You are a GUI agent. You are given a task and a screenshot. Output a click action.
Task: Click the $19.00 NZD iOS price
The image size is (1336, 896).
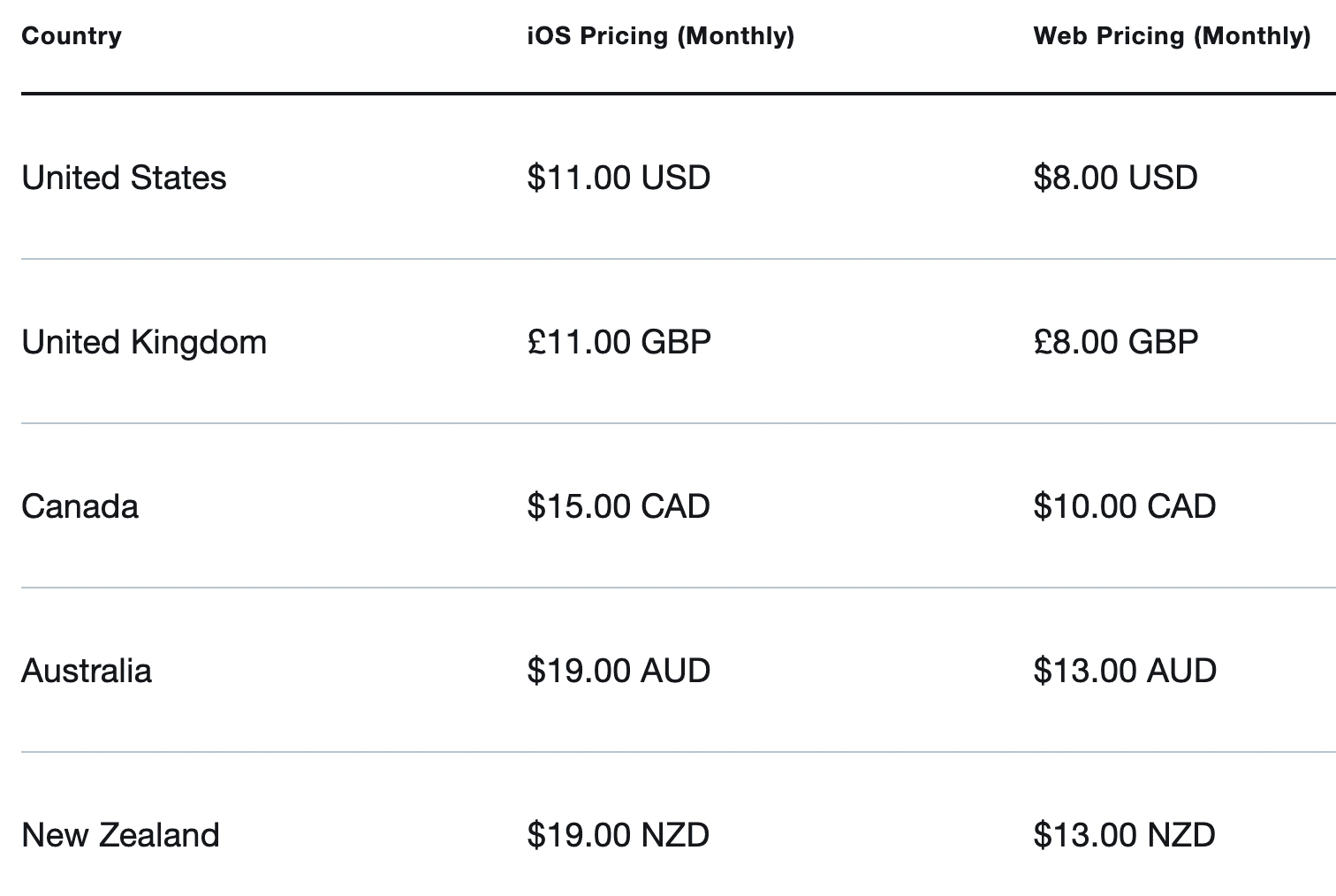[x=619, y=835]
